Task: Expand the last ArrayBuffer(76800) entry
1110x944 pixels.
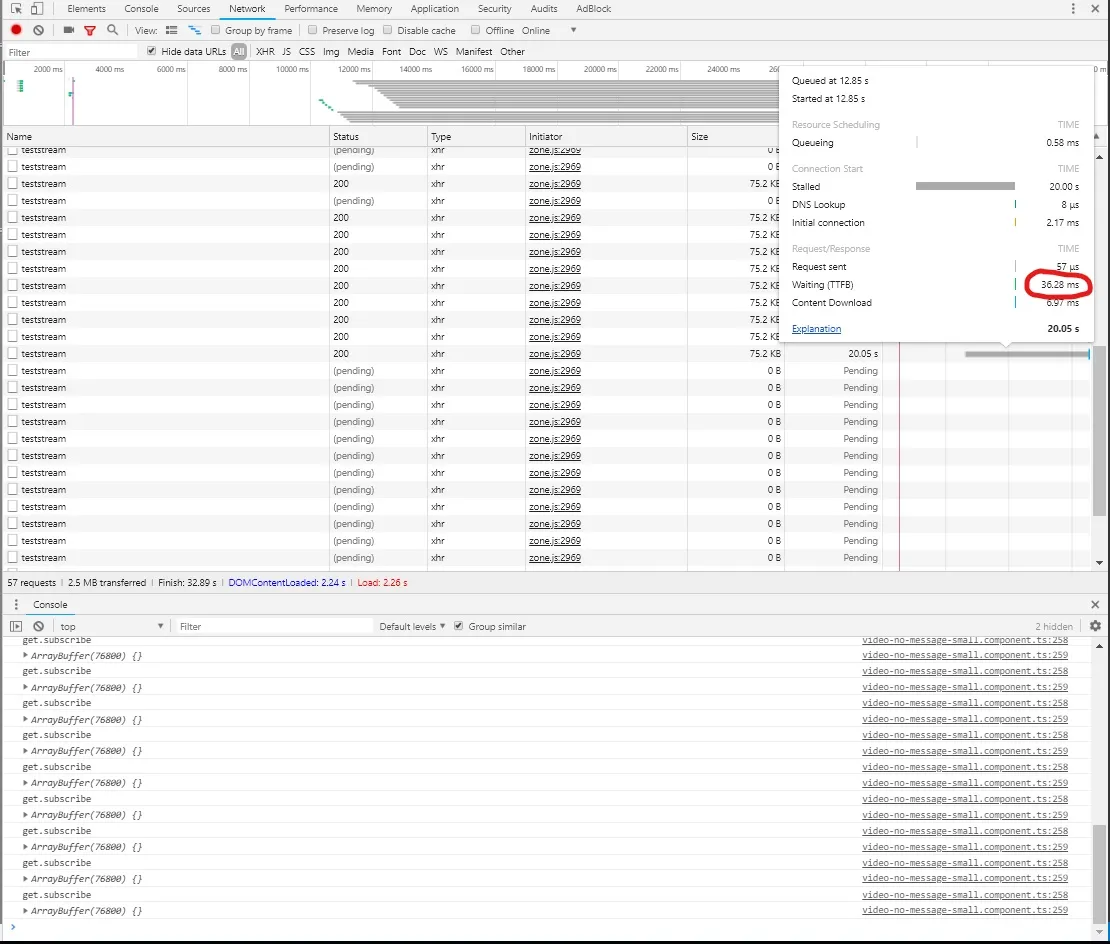Action: [x=25, y=911]
